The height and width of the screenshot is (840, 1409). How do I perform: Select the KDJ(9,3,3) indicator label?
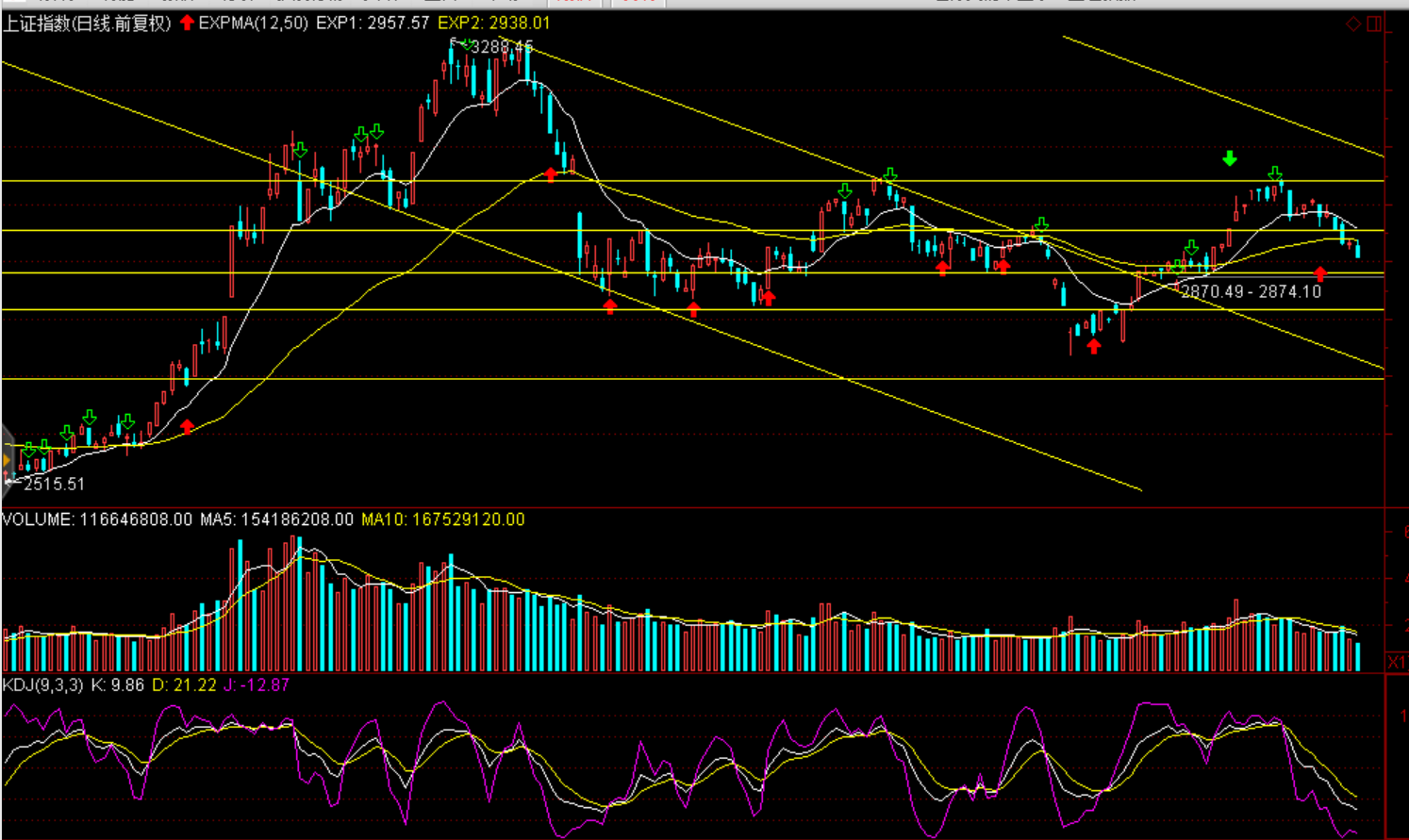(x=43, y=685)
